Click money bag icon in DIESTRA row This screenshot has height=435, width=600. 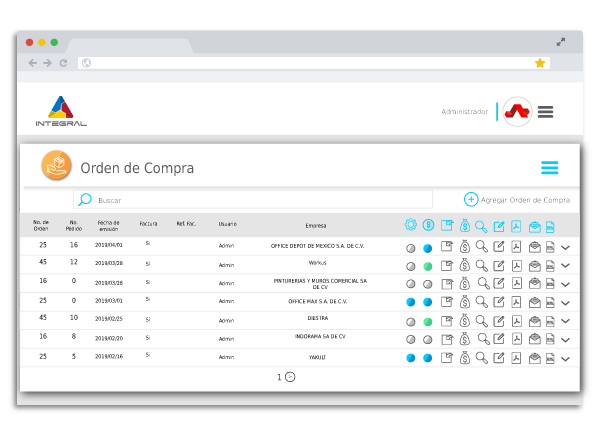465,321
